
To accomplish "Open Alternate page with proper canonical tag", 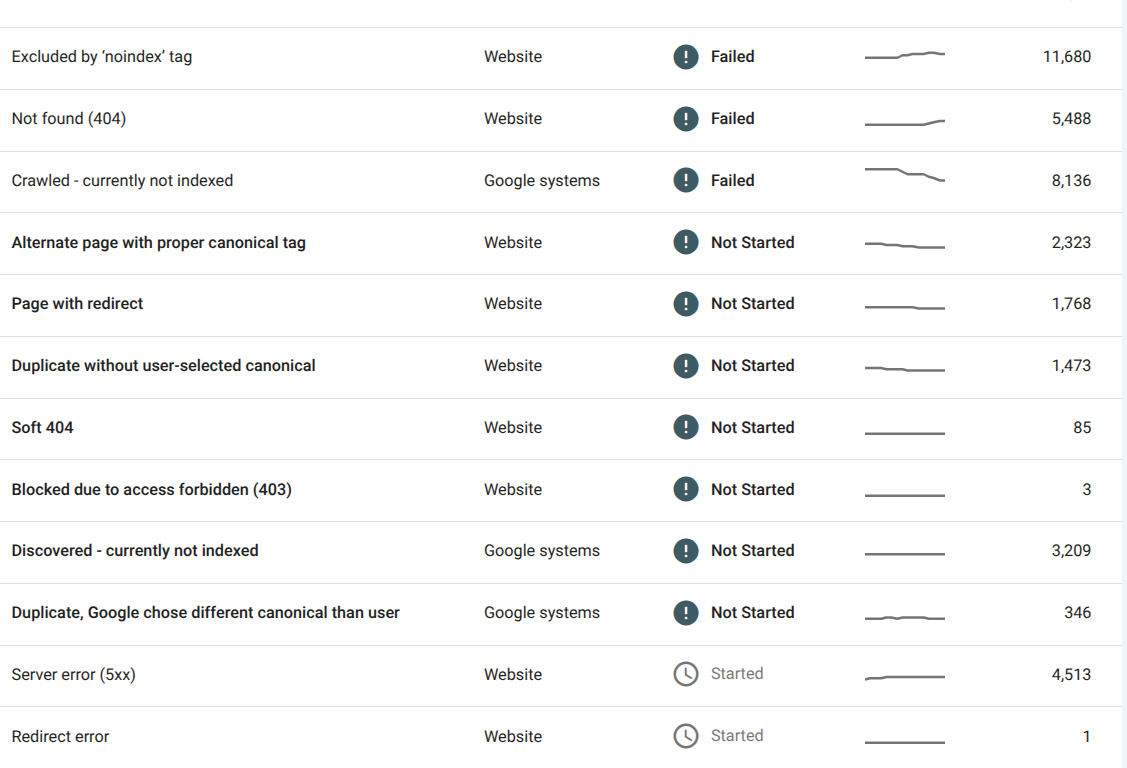I will [158, 243].
